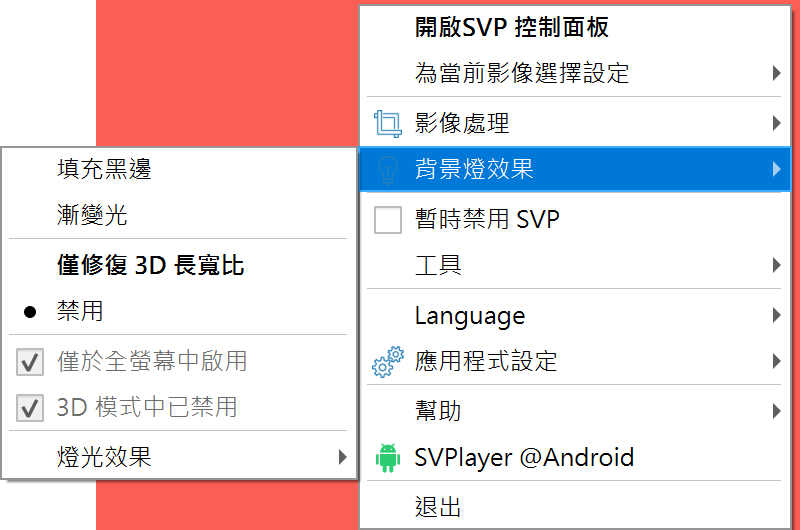The height and width of the screenshot is (530, 800).
Task: Select the highlighted 背景燈效果 entry
Action: [575, 169]
